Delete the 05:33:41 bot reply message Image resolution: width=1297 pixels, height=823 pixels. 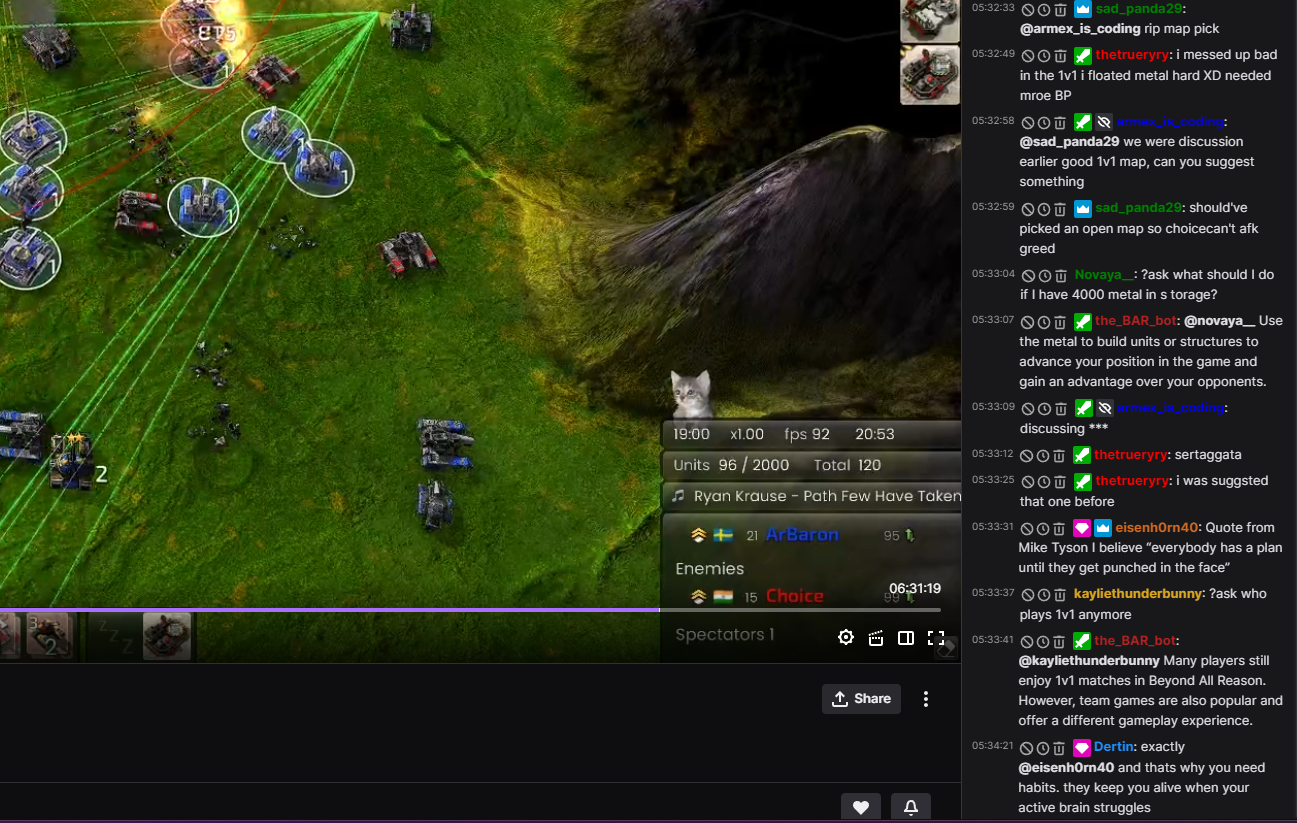[x=1060, y=641]
